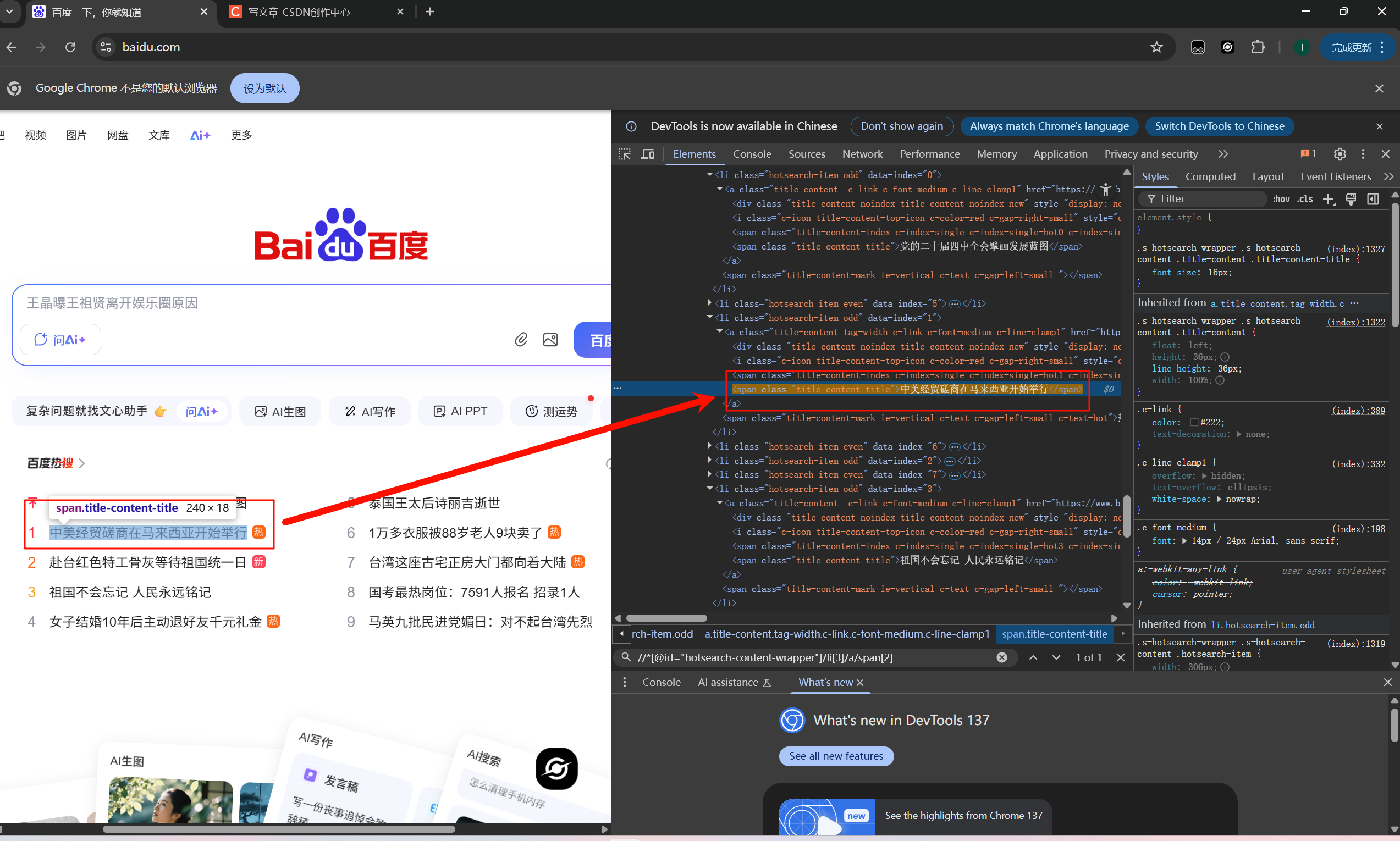1400x841 pixels.
Task: Click the inspect element picker icon
Action: click(x=625, y=154)
